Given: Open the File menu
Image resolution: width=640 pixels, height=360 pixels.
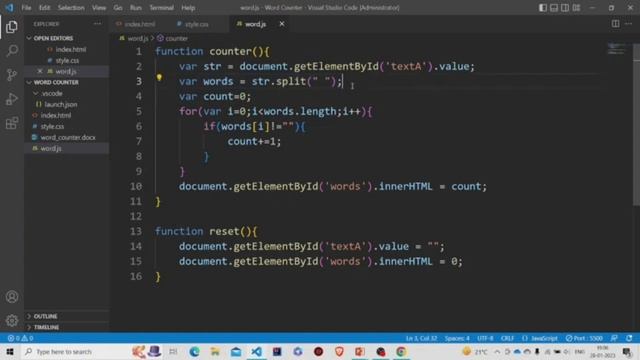Looking at the screenshot, I should pos(26,8).
